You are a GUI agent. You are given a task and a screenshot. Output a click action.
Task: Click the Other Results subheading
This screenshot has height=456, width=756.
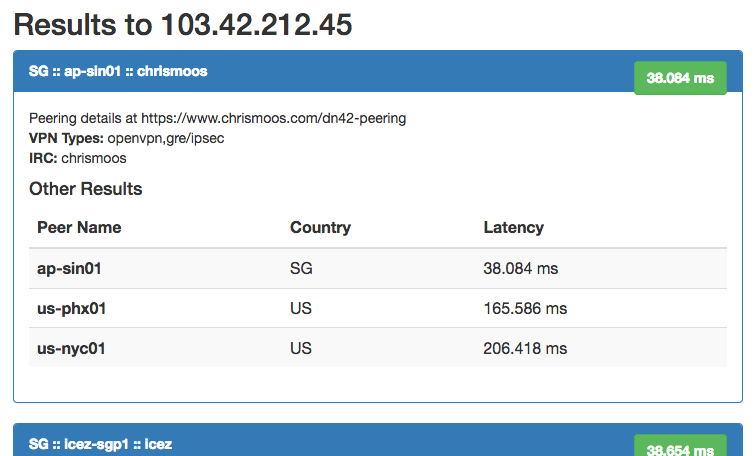(86, 189)
